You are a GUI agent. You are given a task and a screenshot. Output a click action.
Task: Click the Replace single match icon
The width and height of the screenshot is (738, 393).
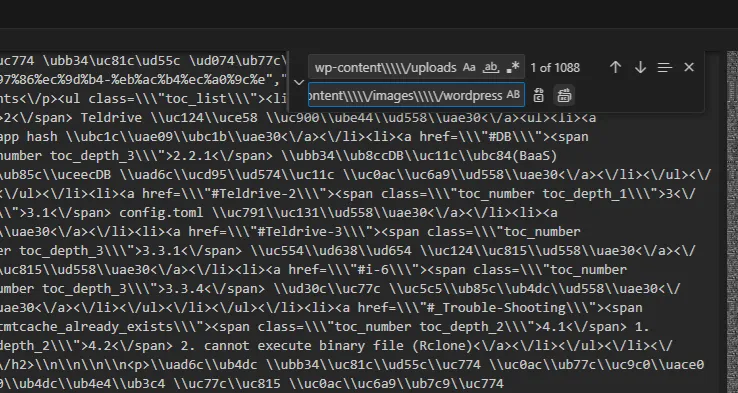click(538, 96)
